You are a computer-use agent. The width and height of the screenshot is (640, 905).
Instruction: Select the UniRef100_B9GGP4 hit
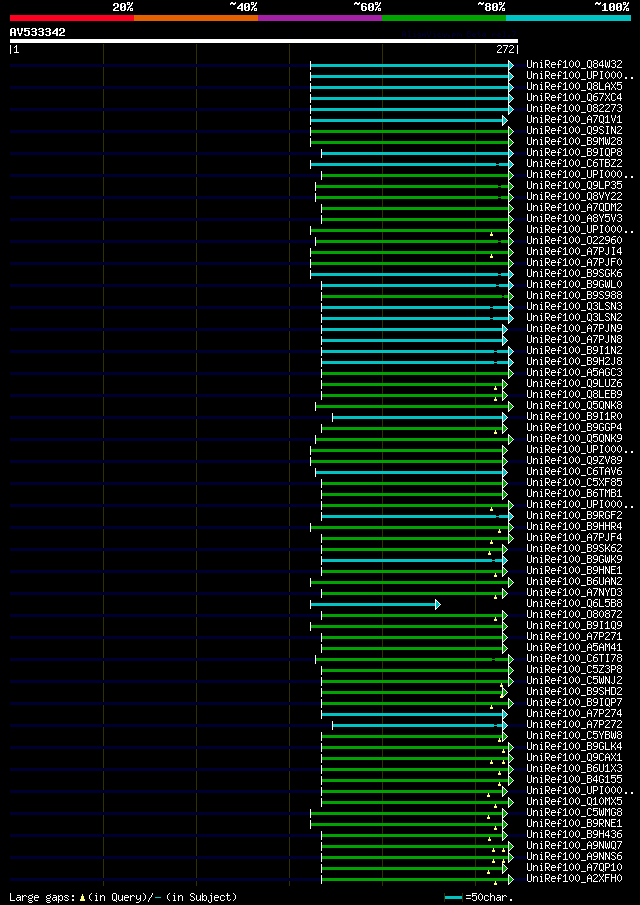[574, 428]
